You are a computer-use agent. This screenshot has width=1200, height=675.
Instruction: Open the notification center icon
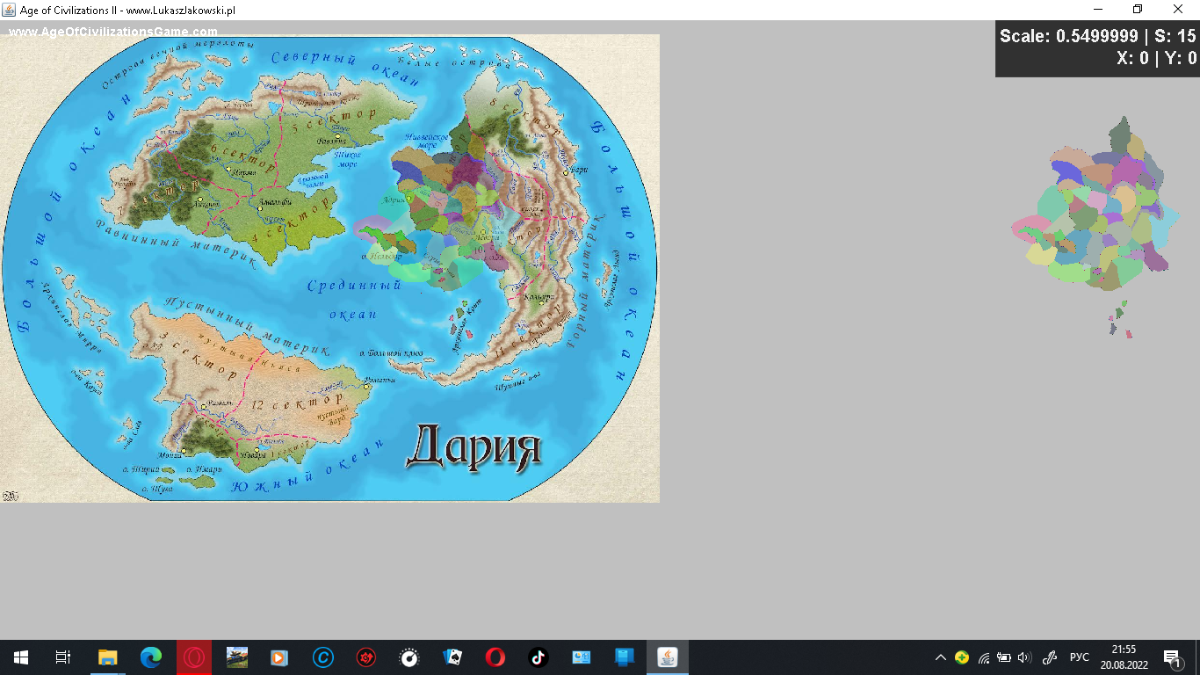(x=1172, y=657)
